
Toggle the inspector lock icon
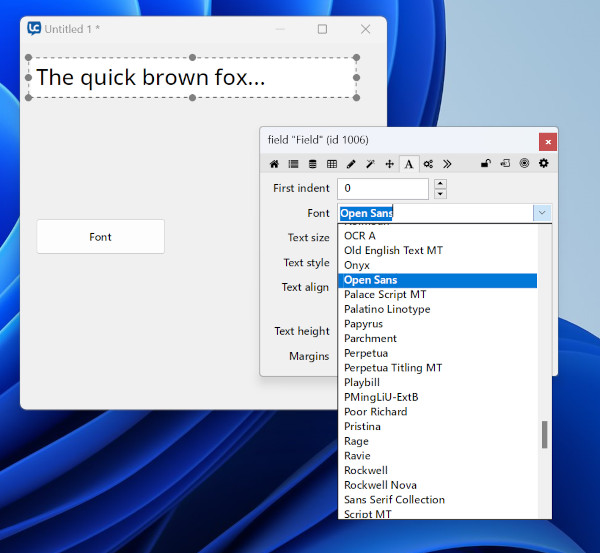coord(486,163)
